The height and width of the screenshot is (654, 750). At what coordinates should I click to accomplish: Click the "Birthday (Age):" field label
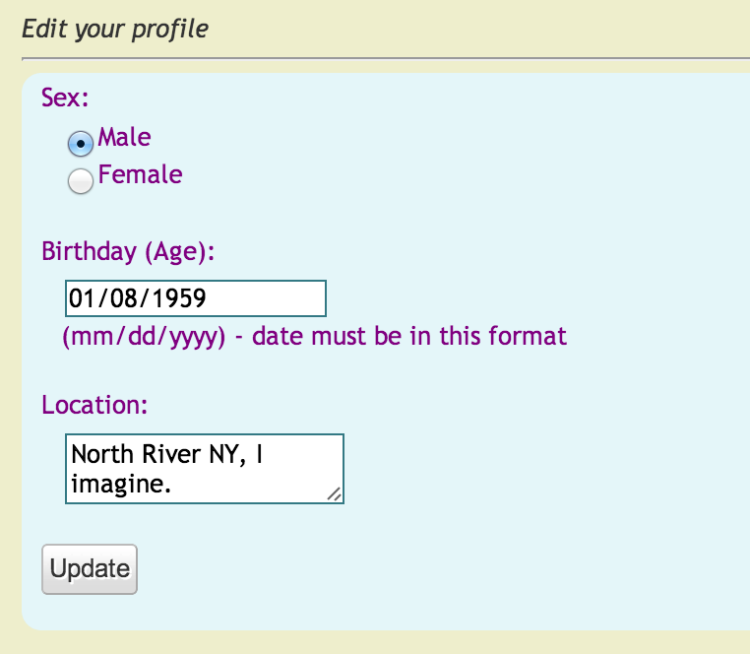coord(129,251)
